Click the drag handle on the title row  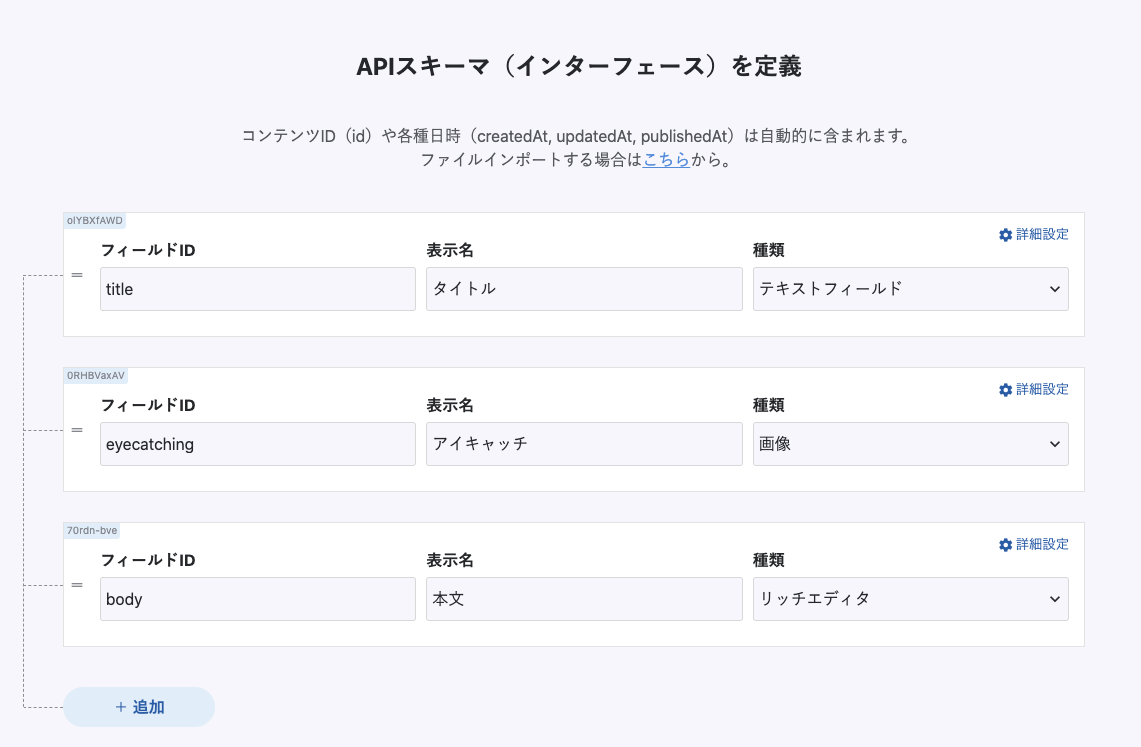click(x=77, y=274)
